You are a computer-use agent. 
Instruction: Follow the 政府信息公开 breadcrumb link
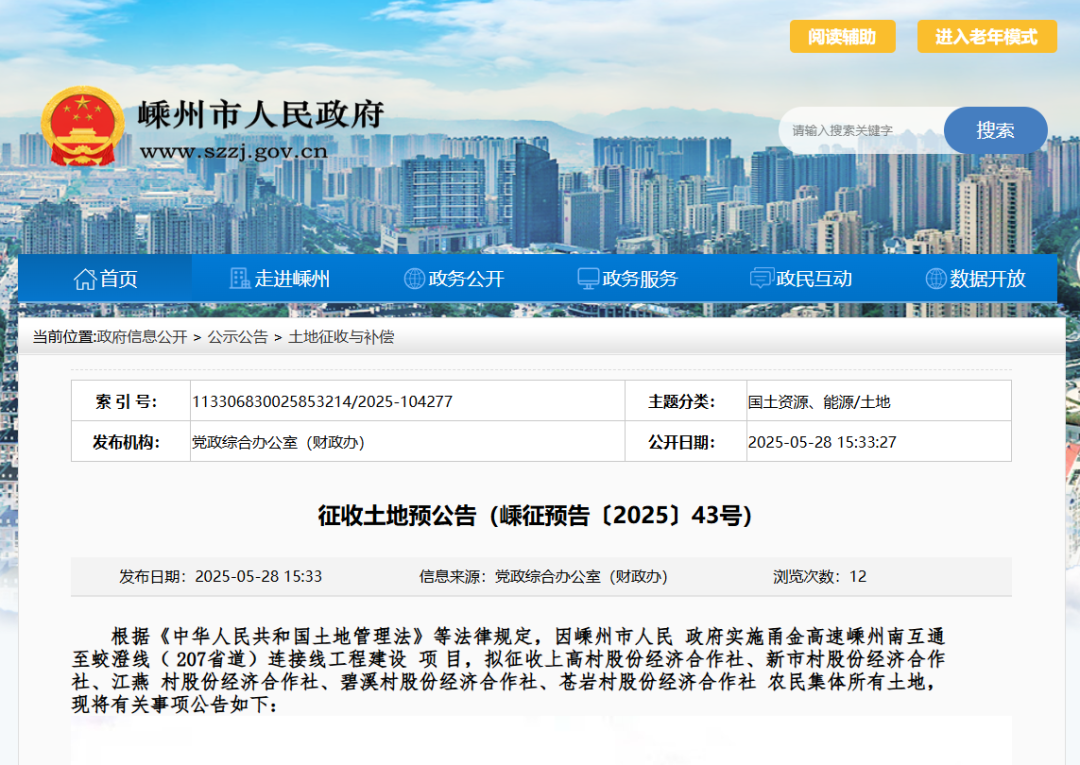coord(142,337)
